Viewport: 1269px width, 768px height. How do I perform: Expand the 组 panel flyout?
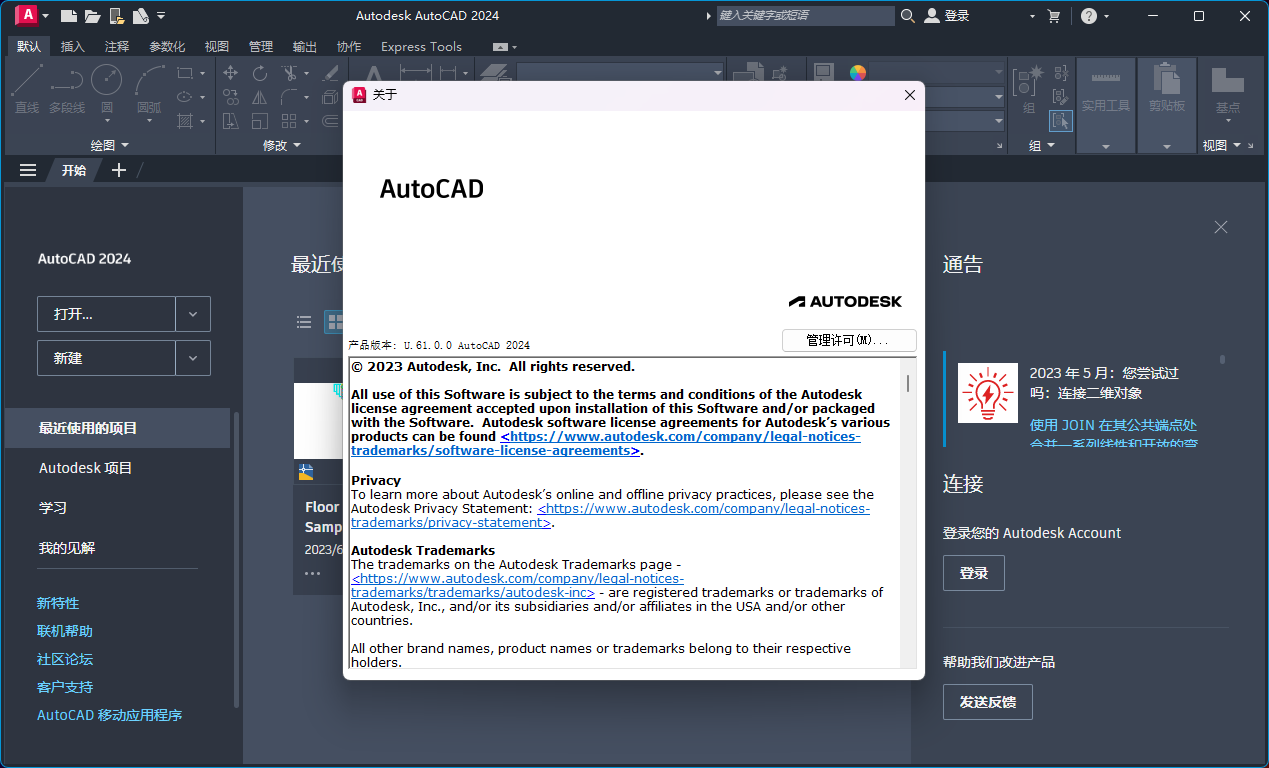pos(1051,146)
